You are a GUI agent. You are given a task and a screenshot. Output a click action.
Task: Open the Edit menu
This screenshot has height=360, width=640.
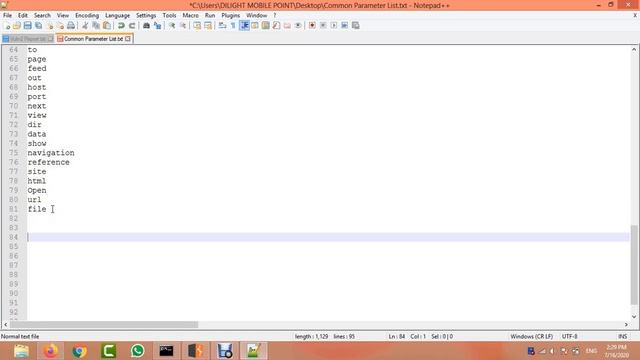[x=22, y=16]
